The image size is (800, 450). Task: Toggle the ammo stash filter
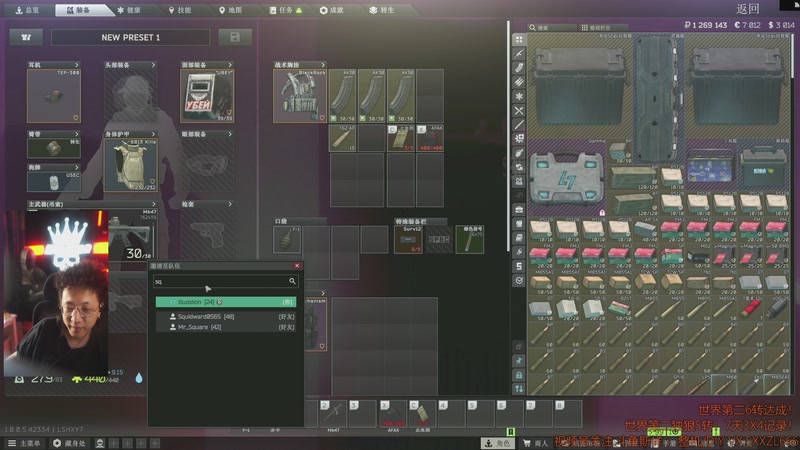(x=519, y=82)
